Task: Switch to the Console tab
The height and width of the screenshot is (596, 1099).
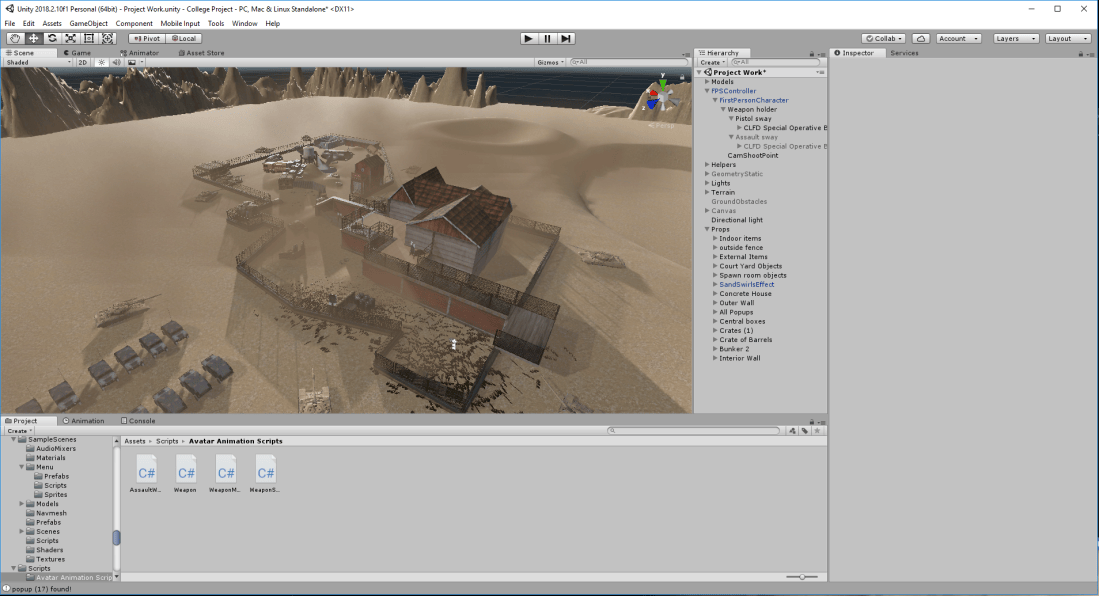Action: (x=138, y=421)
